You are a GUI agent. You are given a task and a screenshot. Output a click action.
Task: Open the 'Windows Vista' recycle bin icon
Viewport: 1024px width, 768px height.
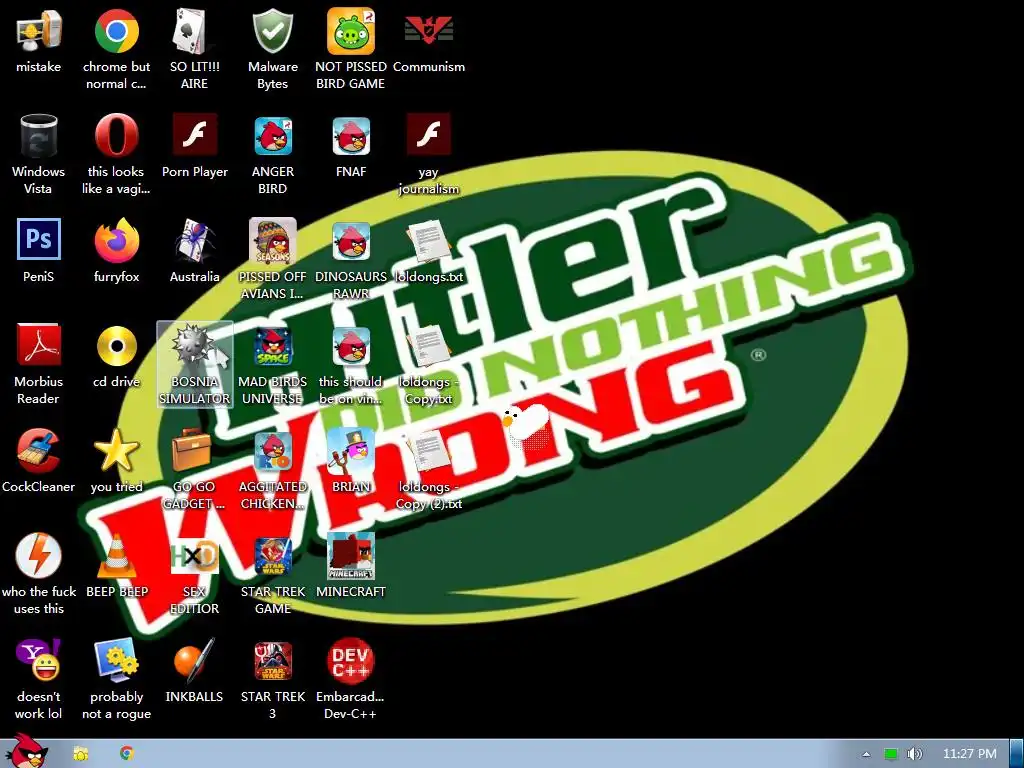39,136
